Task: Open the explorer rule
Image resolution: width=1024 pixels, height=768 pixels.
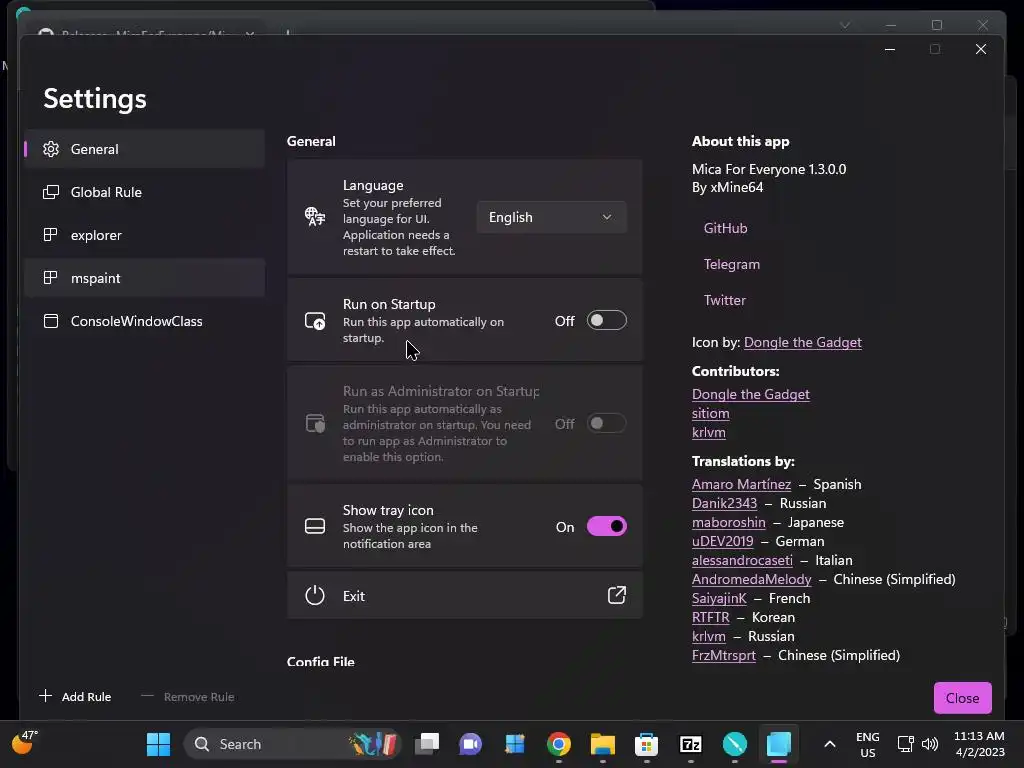Action: click(x=144, y=235)
